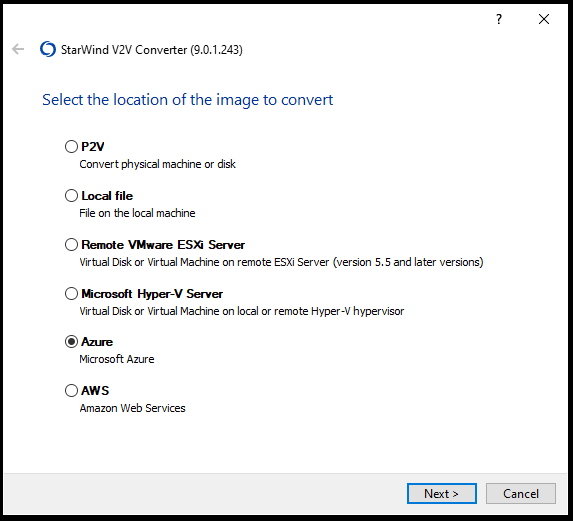Click the 'local or remote Hyper-V hypervisor' description
573x521 pixels.
(242, 311)
